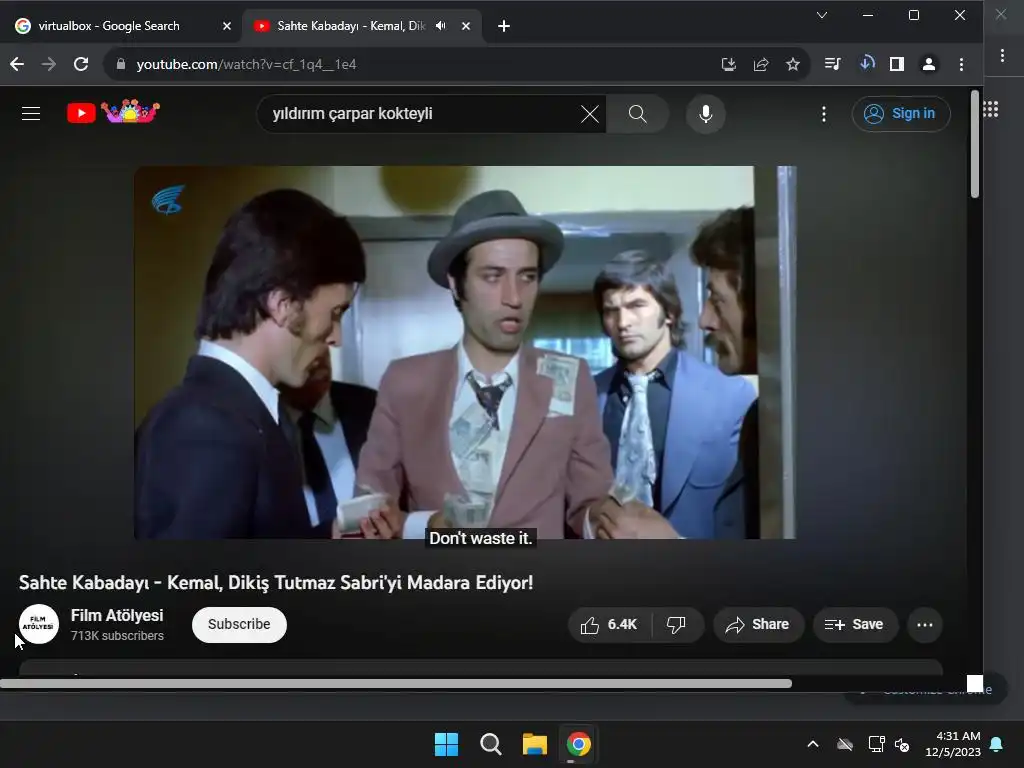
Task: Show hidden system tray icons
Action: click(x=812, y=744)
